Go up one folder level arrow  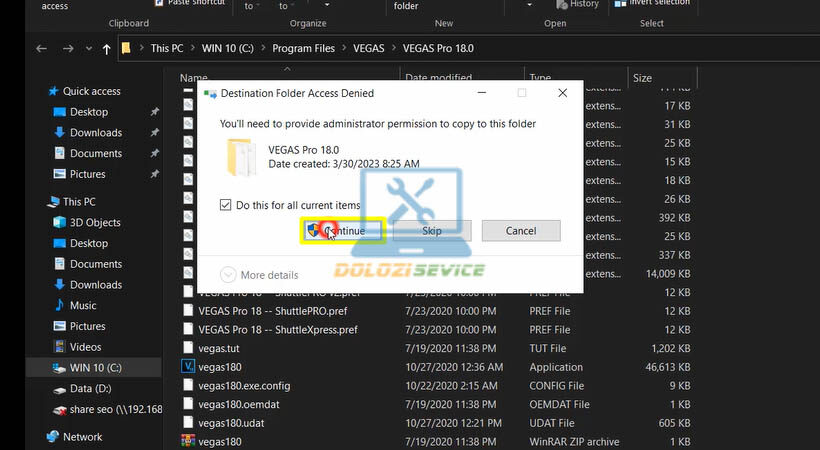click(107, 49)
